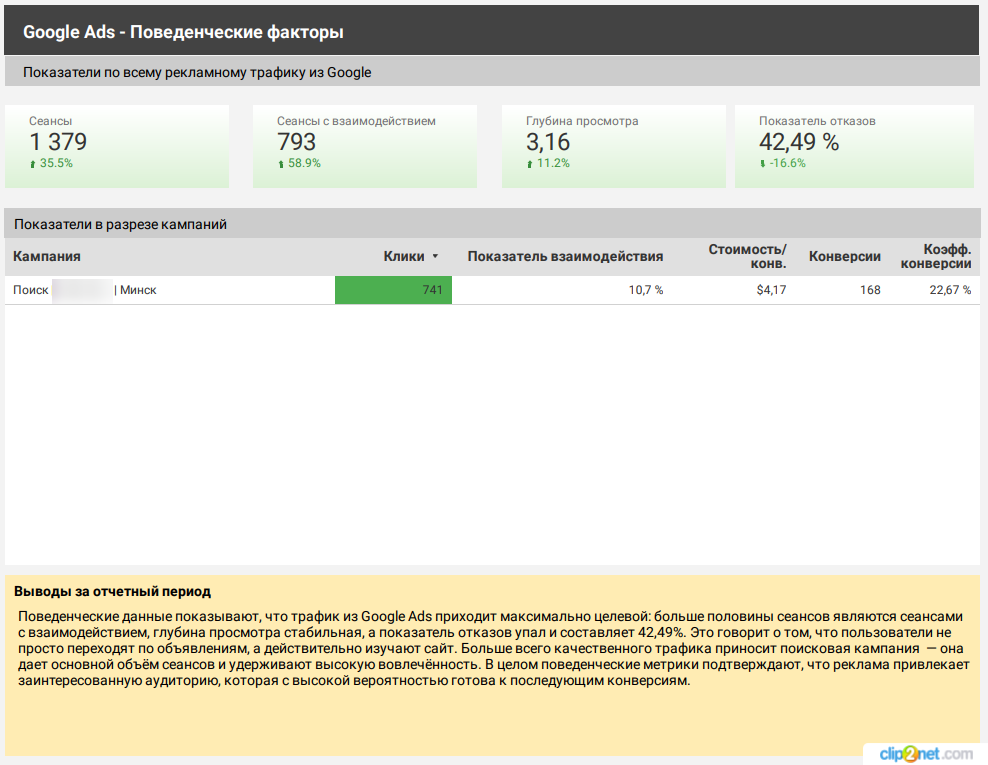
Task: Click the up arrow beside 11.2%
Action: click(530, 163)
